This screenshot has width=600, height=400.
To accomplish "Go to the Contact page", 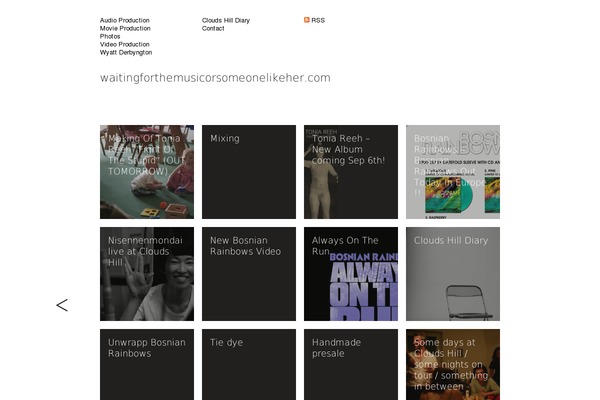I will [x=213, y=28].
